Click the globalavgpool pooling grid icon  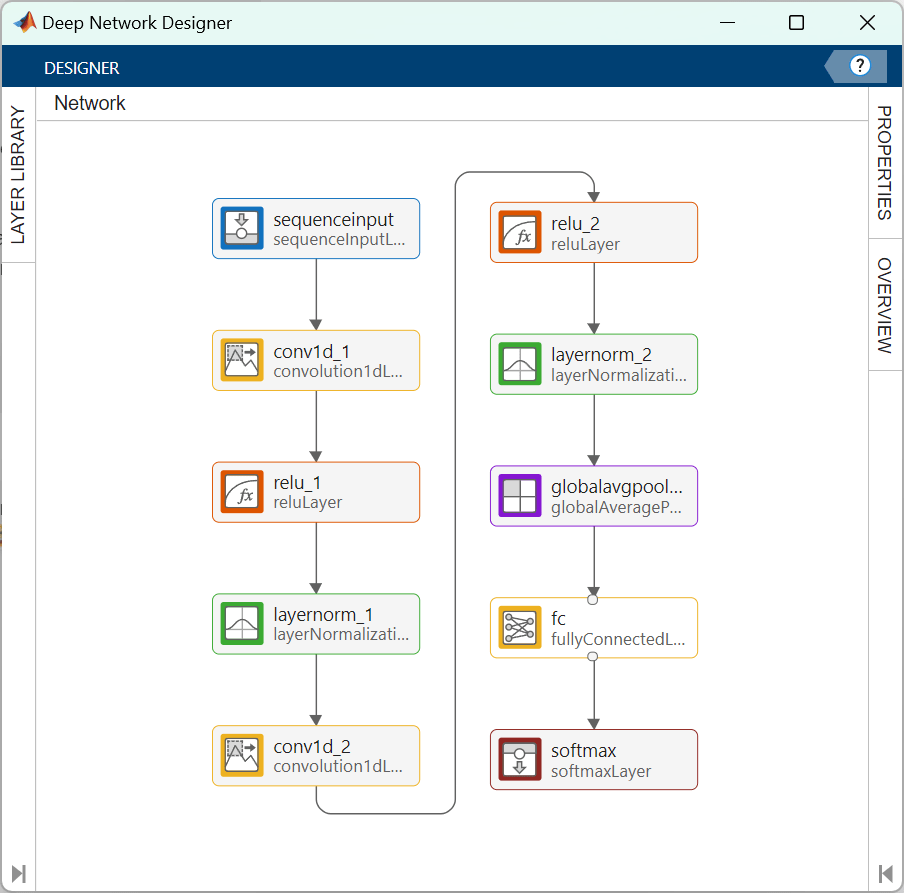coord(519,496)
